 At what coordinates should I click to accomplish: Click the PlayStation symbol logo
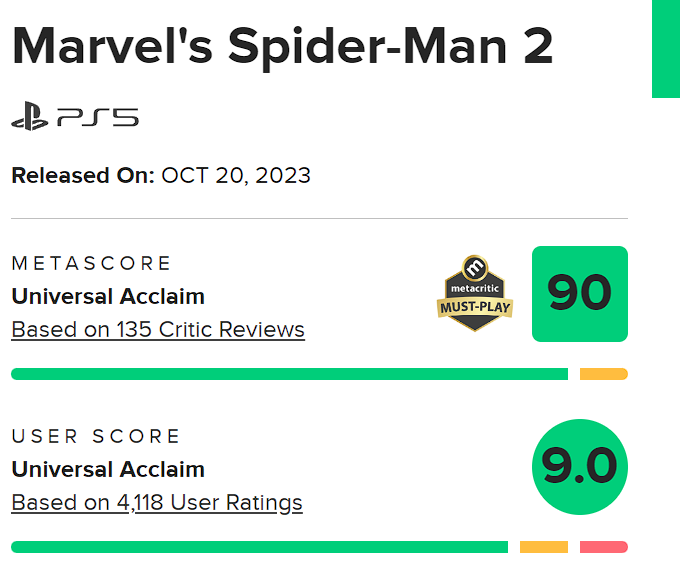click(x=30, y=119)
